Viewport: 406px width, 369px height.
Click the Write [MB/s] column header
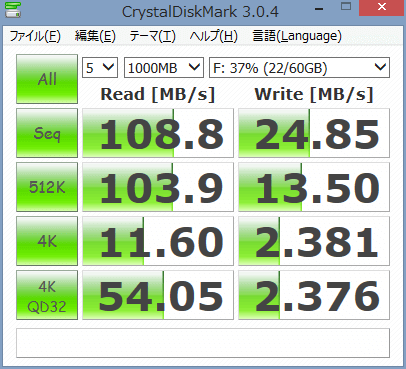coord(314,94)
